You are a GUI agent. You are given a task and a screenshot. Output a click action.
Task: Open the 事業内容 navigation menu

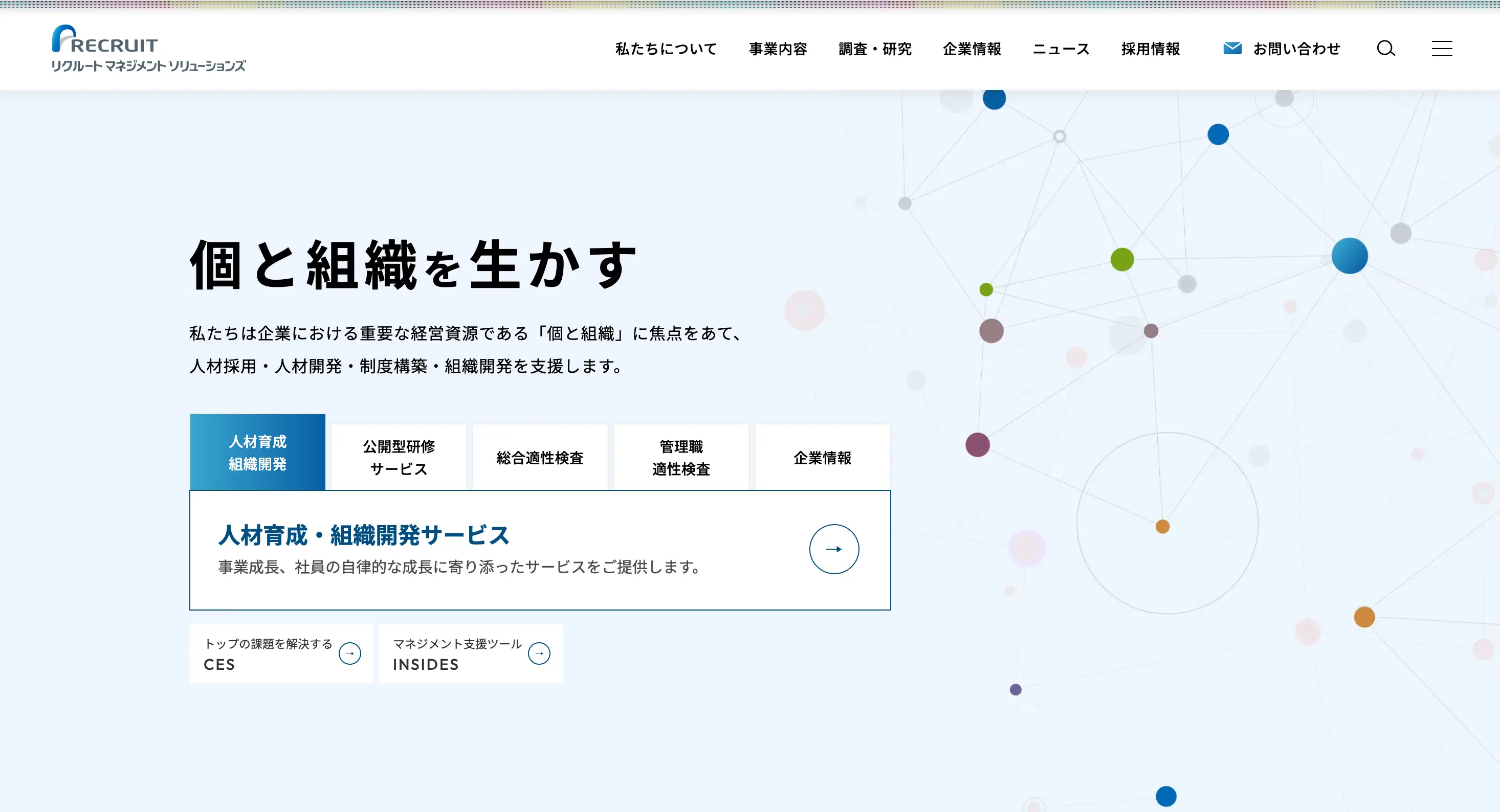(x=778, y=49)
